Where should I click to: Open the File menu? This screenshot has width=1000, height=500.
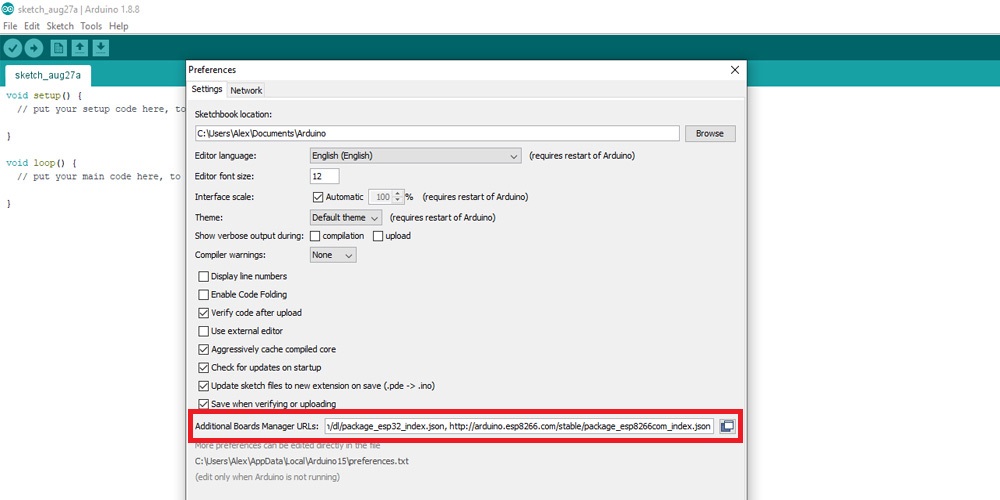[10, 26]
